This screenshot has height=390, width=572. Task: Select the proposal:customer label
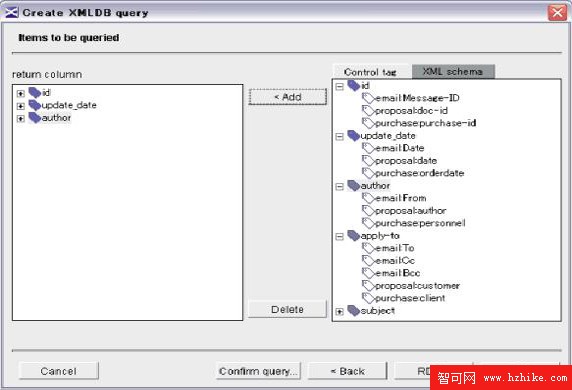(417, 286)
